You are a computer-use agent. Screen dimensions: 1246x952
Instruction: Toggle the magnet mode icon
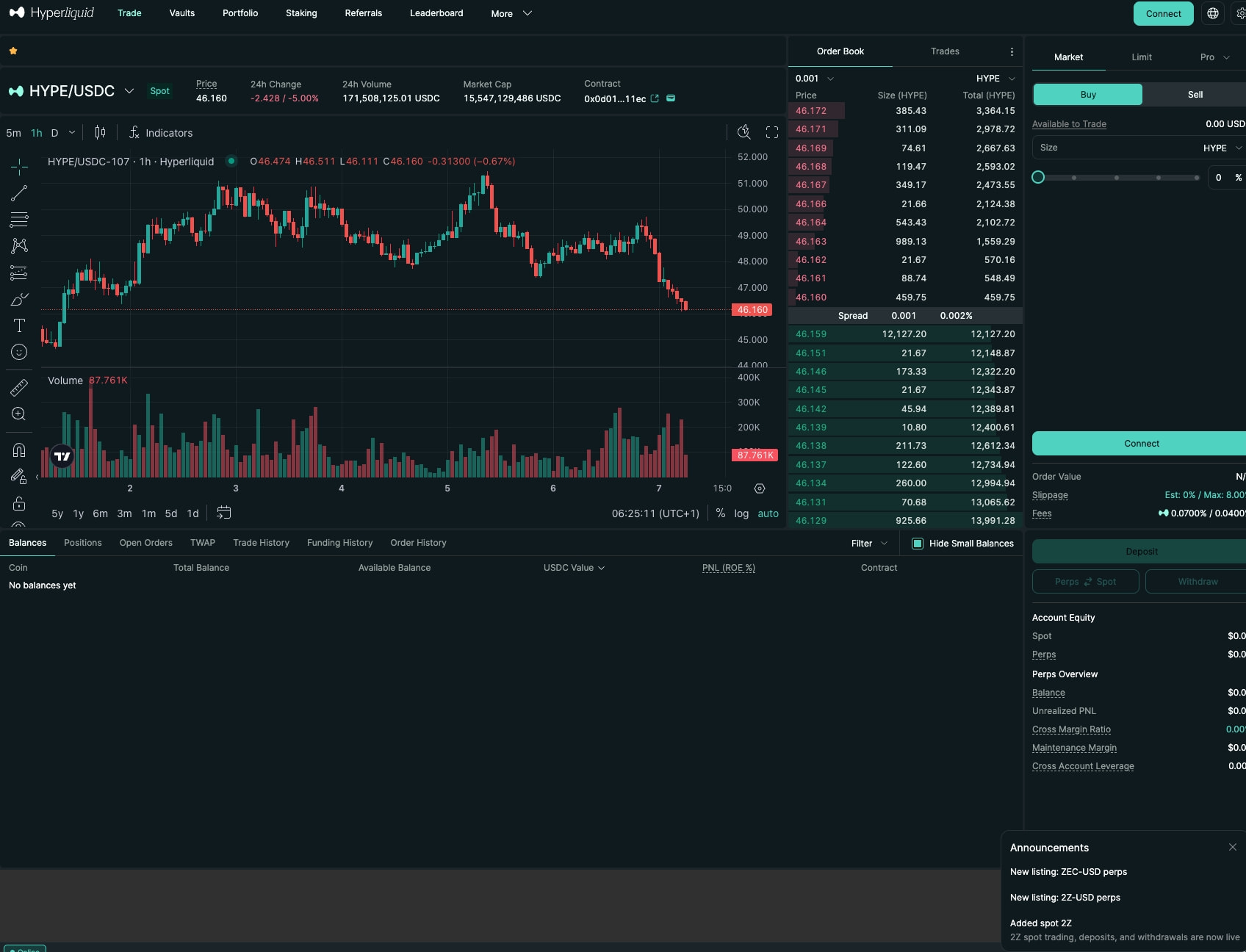19,450
